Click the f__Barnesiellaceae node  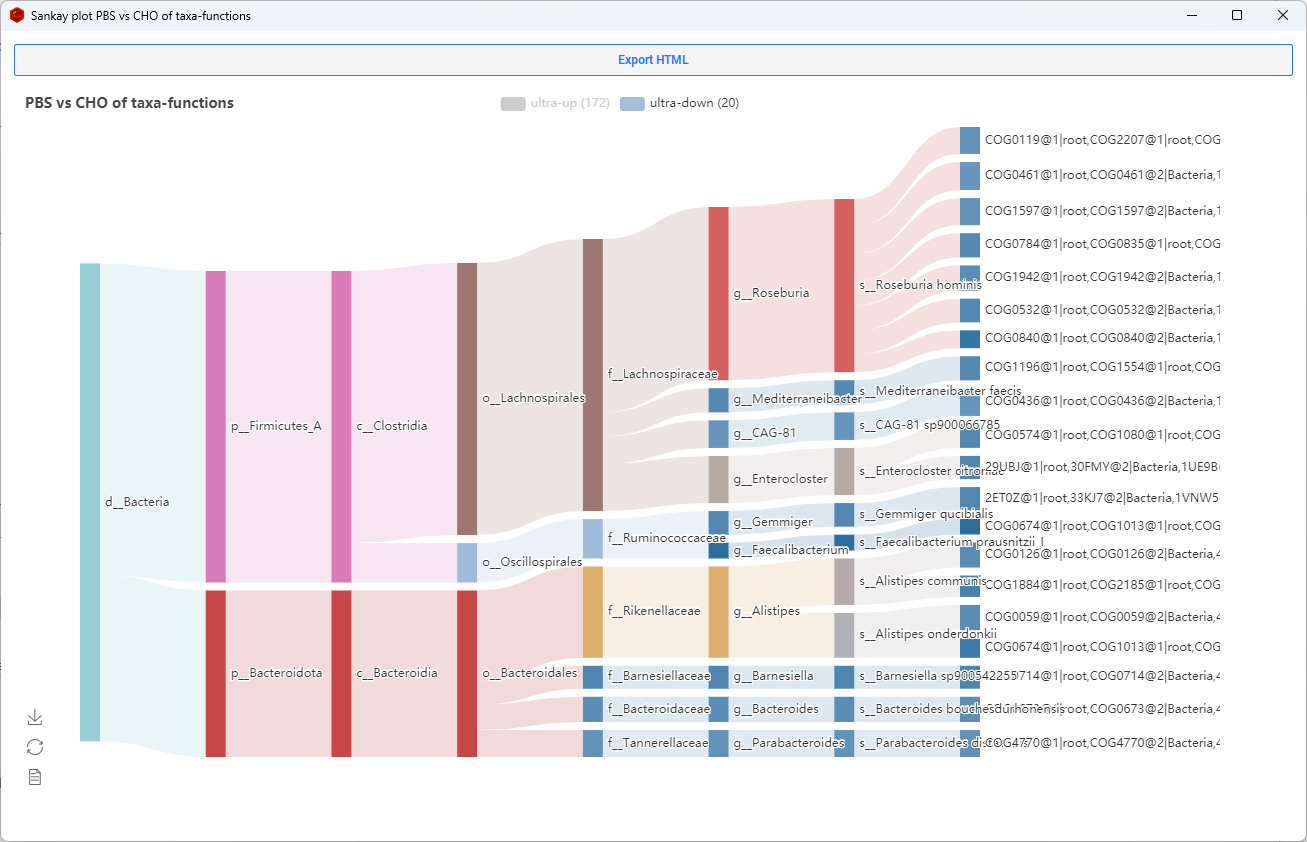pyautogui.click(x=593, y=677)
